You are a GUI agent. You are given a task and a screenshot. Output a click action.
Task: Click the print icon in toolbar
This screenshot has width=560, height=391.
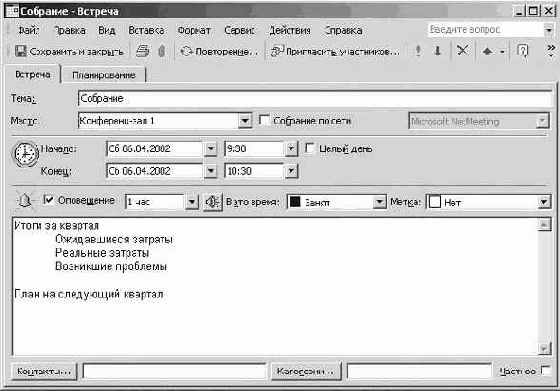click(x=142, y=51)
